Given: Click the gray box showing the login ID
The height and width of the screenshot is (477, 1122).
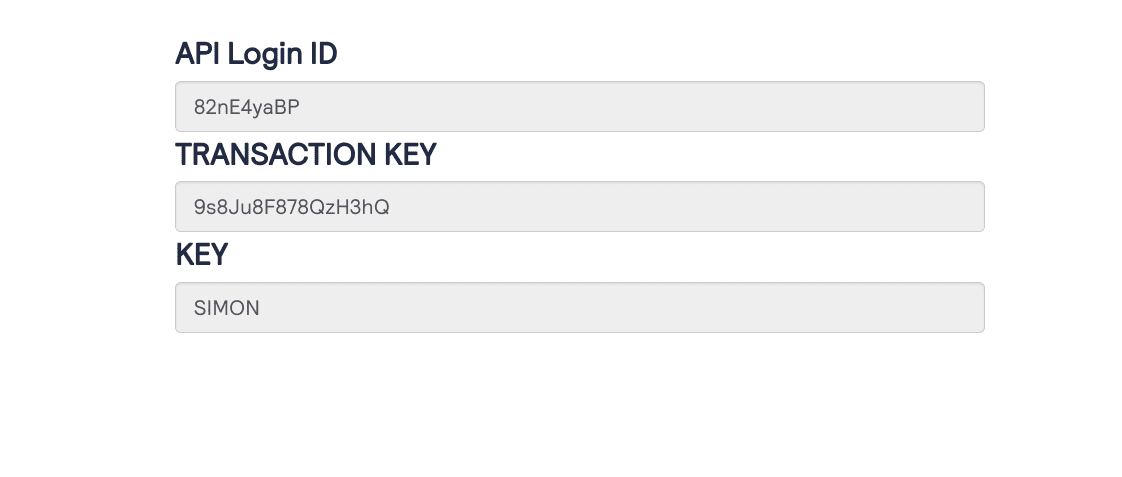Looking at the screenshot, I should (580, 107).
